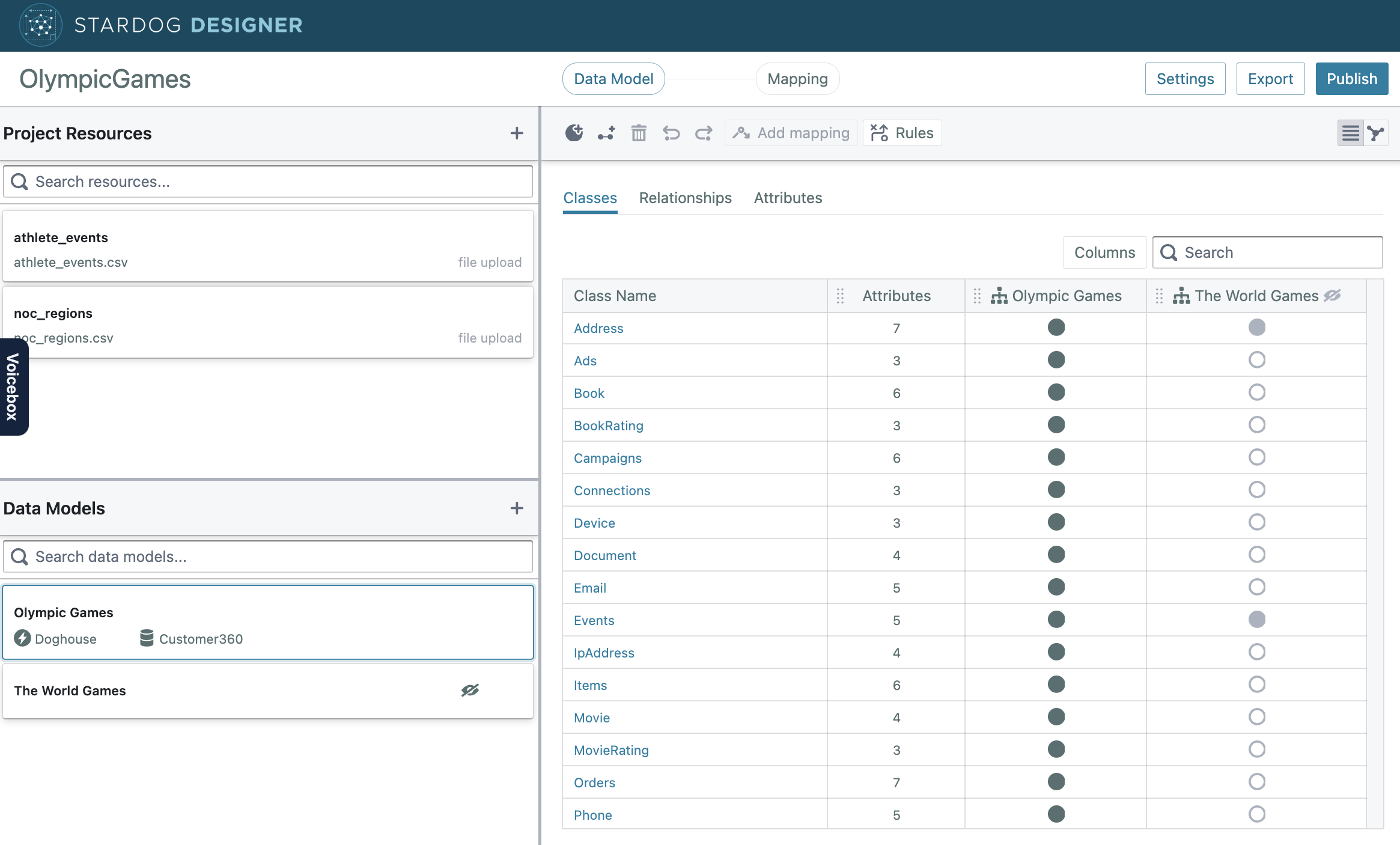The height and width of the screenshot is (845, 1400).
Task: Open the MovieRating class link
Action: point(611,750)
